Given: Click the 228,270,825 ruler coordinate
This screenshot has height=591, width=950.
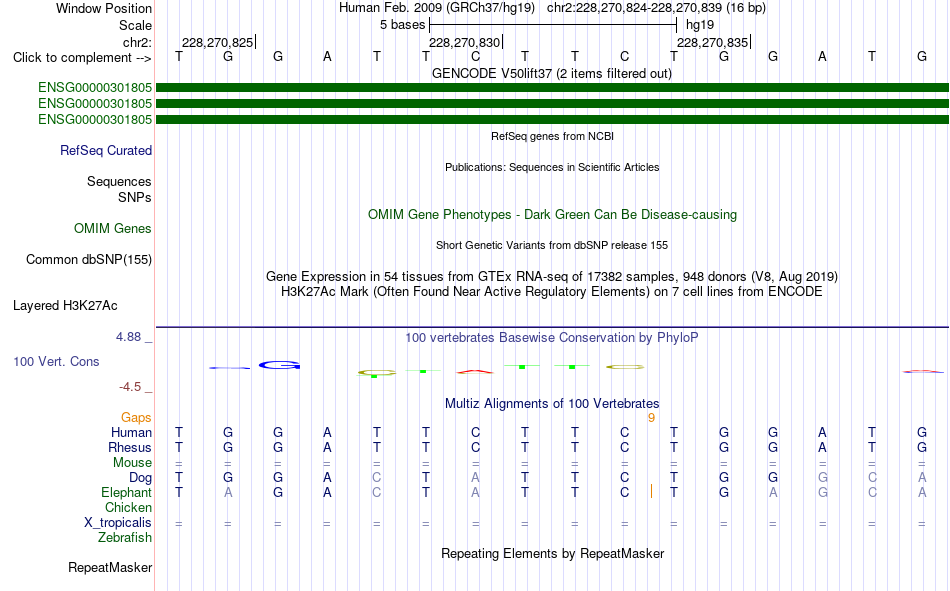Looking at the screenshot, I should 218,42.
